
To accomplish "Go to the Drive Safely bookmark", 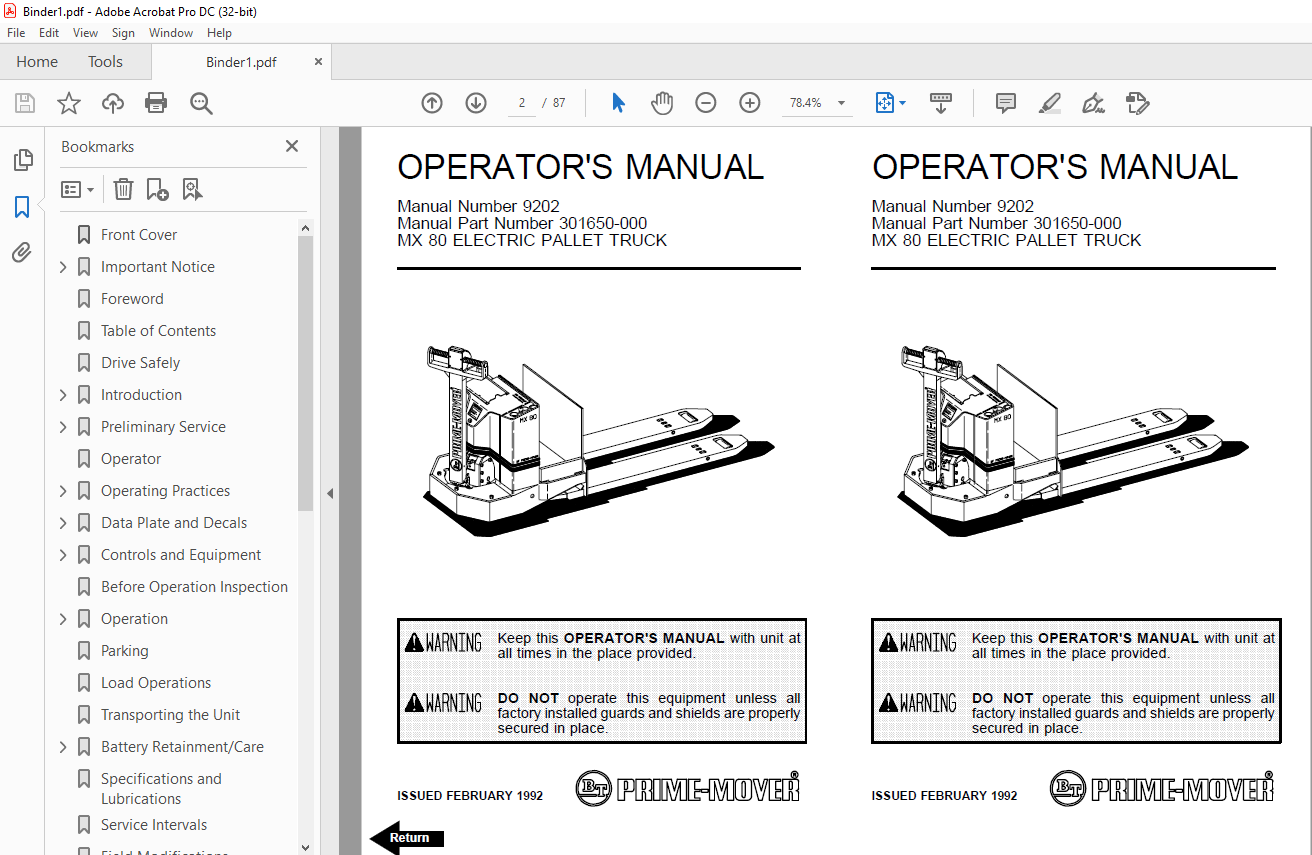I will [x=140, y=363].
